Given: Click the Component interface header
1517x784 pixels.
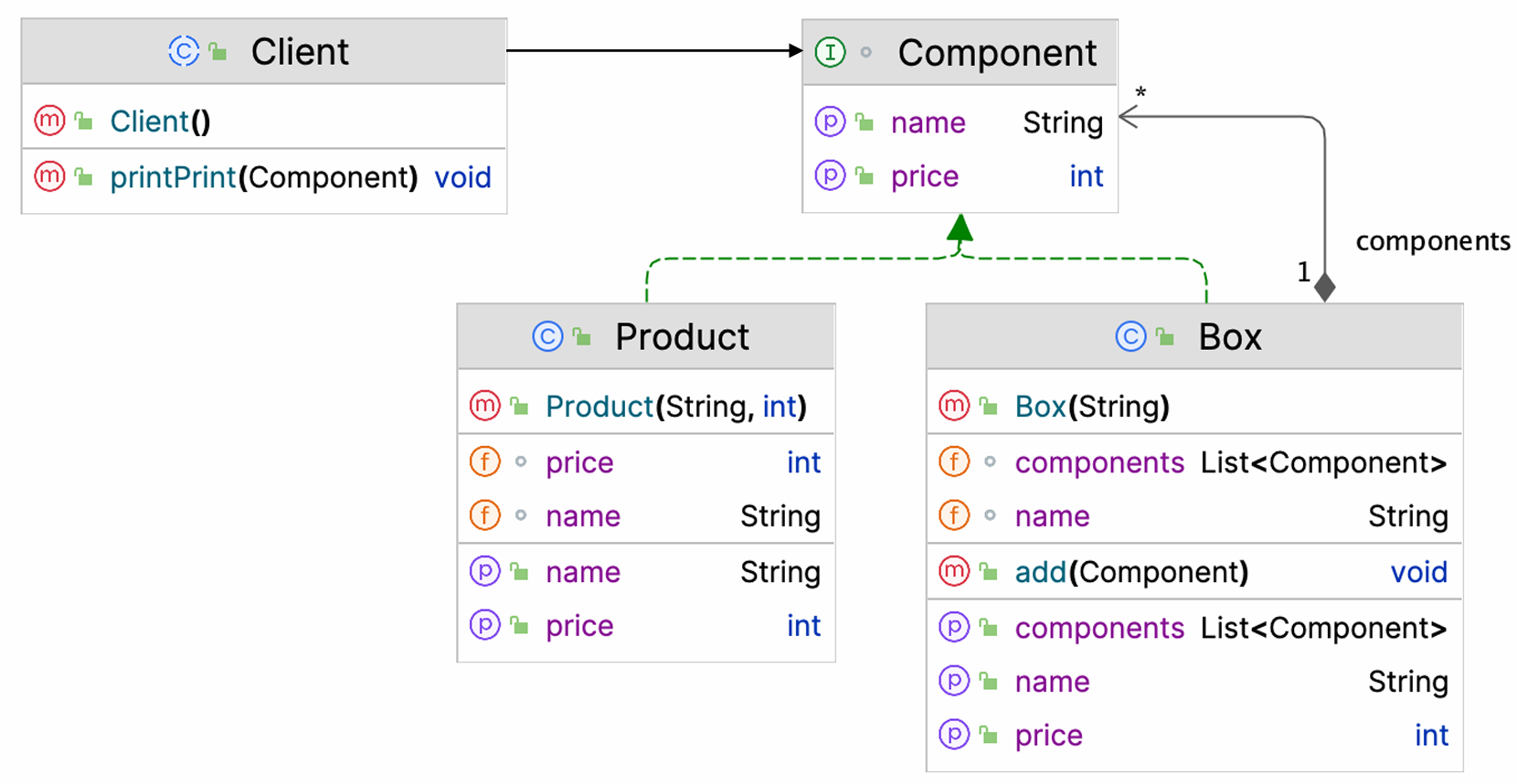Looking at the screenshot, I should pyautogui.click(x=996, y=53).
